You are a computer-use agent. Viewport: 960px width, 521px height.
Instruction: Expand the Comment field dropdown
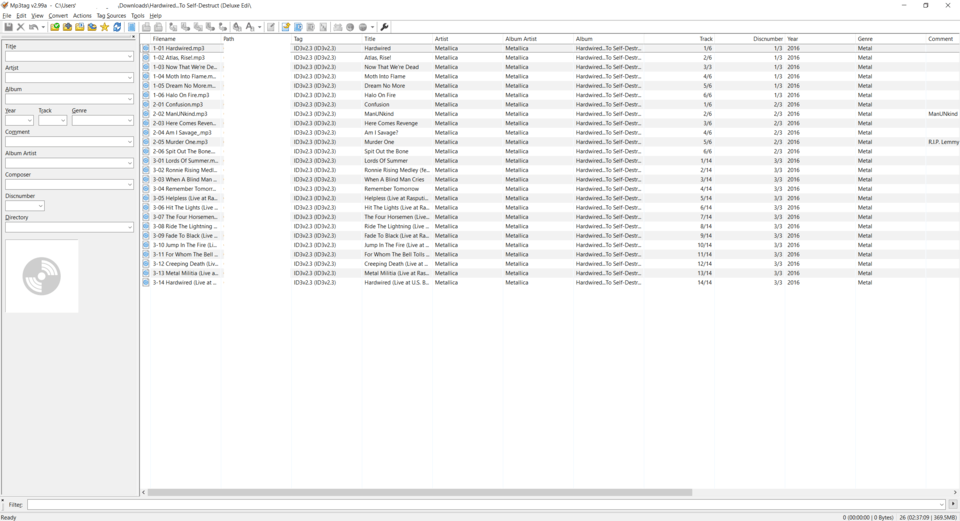coord(130,142)
